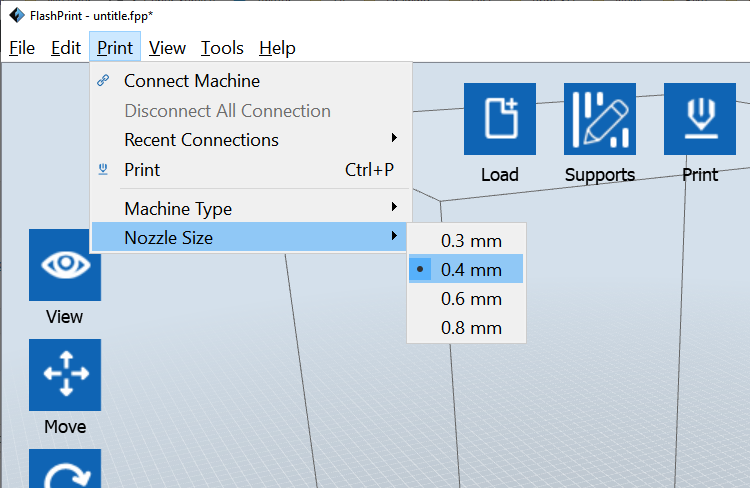
Task: Click the link icon beside Connect Machine
Action: click(x=103, y=80)
